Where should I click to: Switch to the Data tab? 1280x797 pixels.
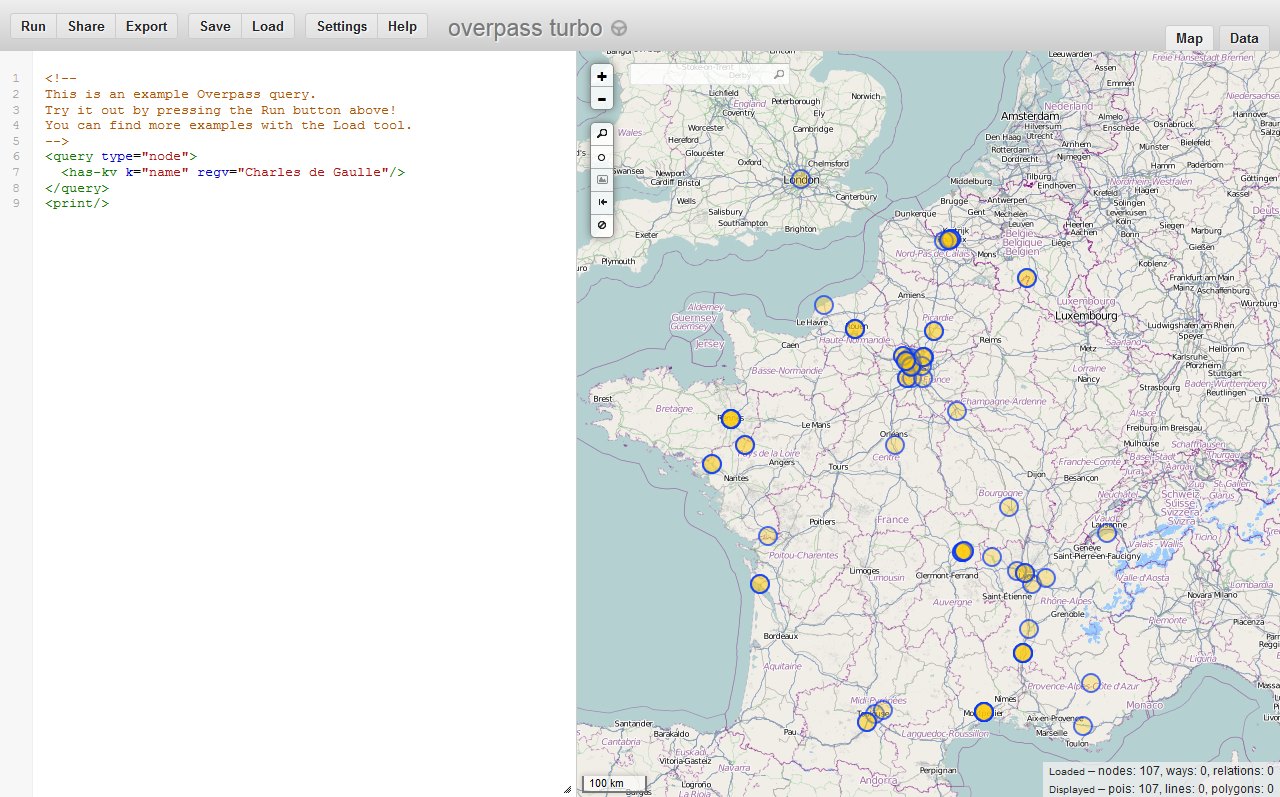point(1244,38)
